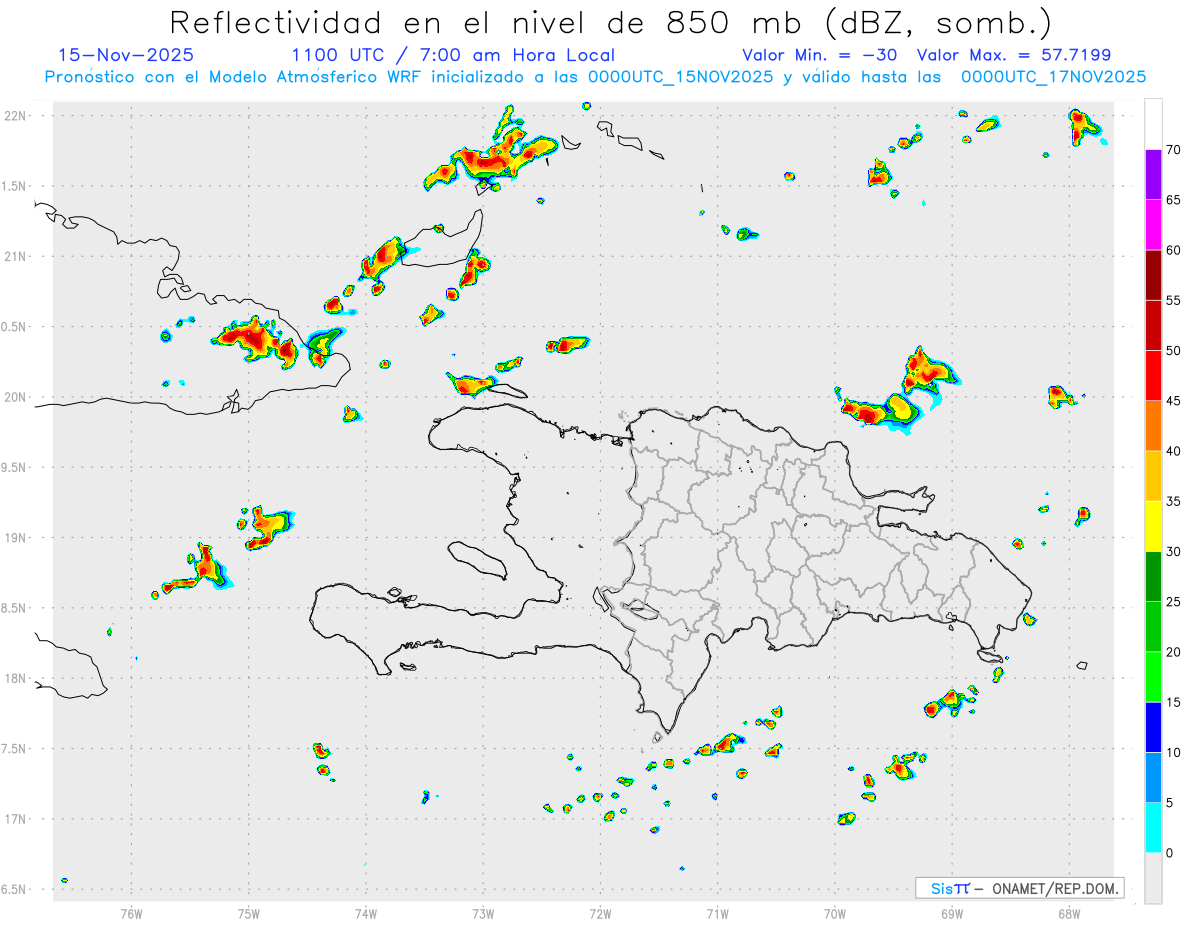Click the cyan 0–5 dBZ color bar segment

[1153, 828]
